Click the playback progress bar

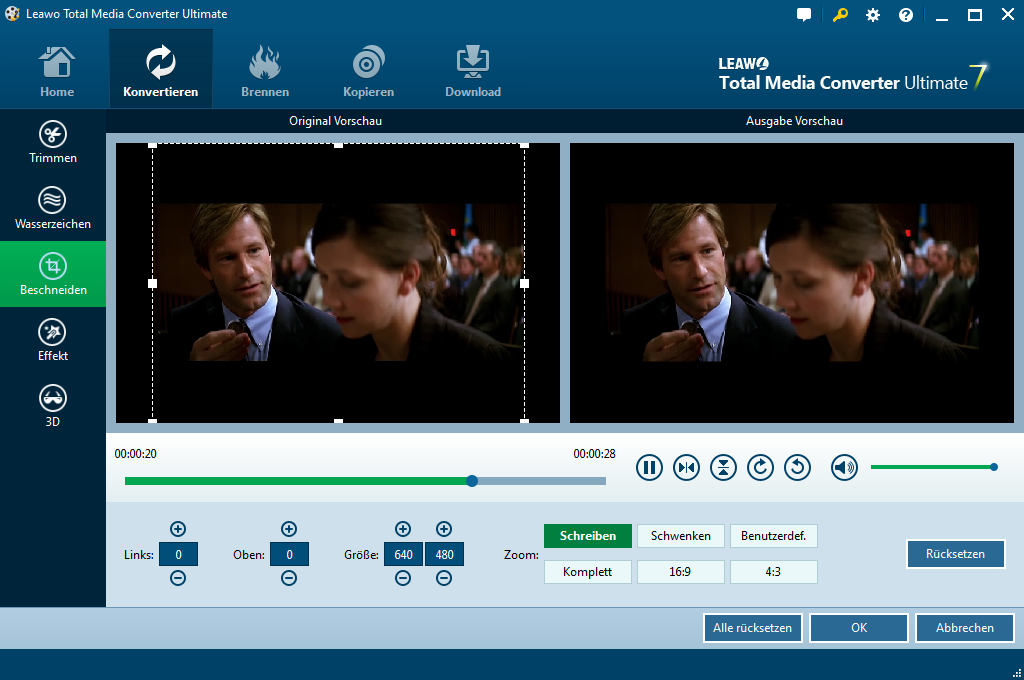coord(365,481)
